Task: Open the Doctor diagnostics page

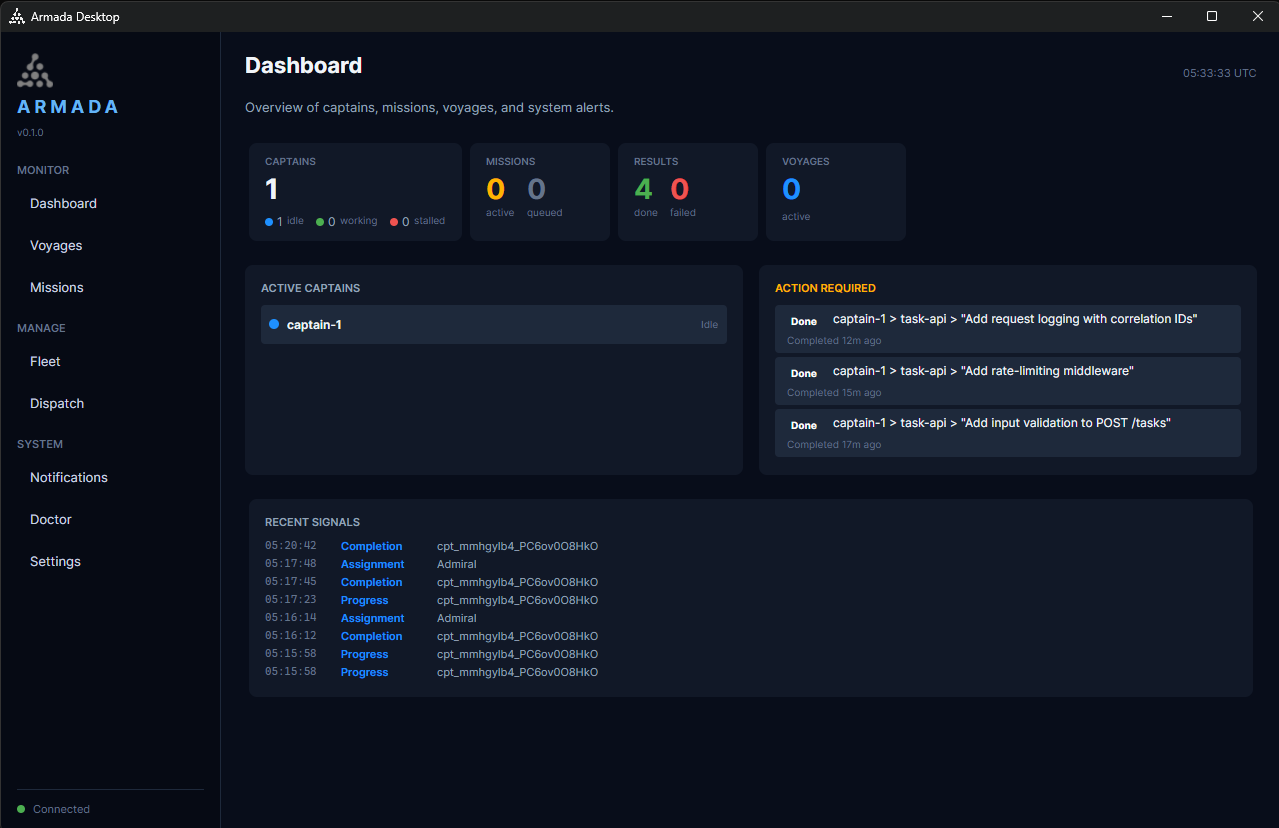Action: [x=50, y=519]
